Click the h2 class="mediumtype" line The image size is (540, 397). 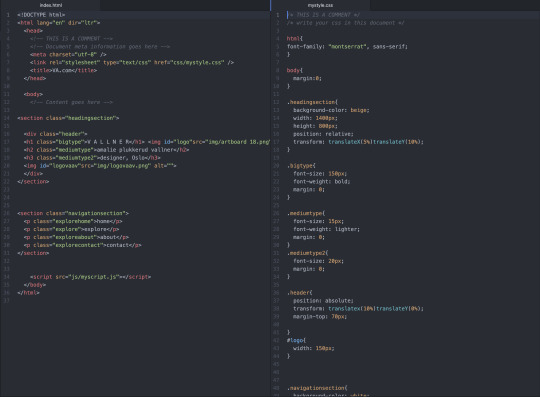click(x=106, y=150)
